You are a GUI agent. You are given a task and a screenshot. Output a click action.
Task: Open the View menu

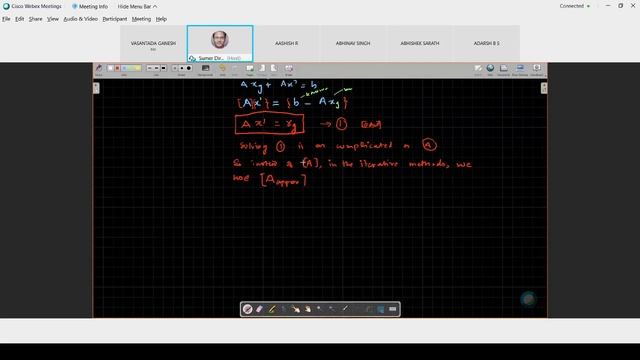53,19
